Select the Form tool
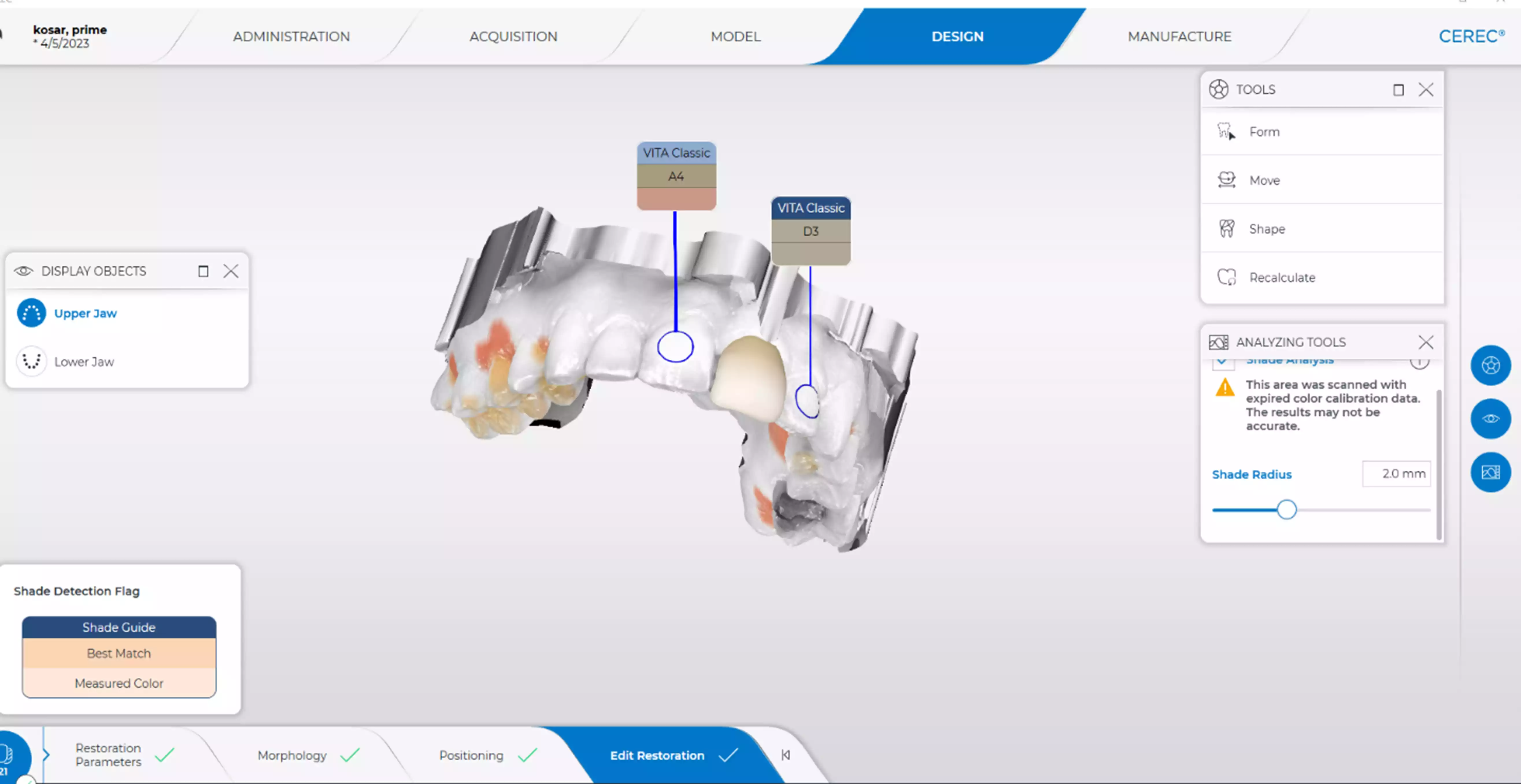The height and width of the screenshot is (784, 1521). pyautogui.click(x=1263, y=131)
